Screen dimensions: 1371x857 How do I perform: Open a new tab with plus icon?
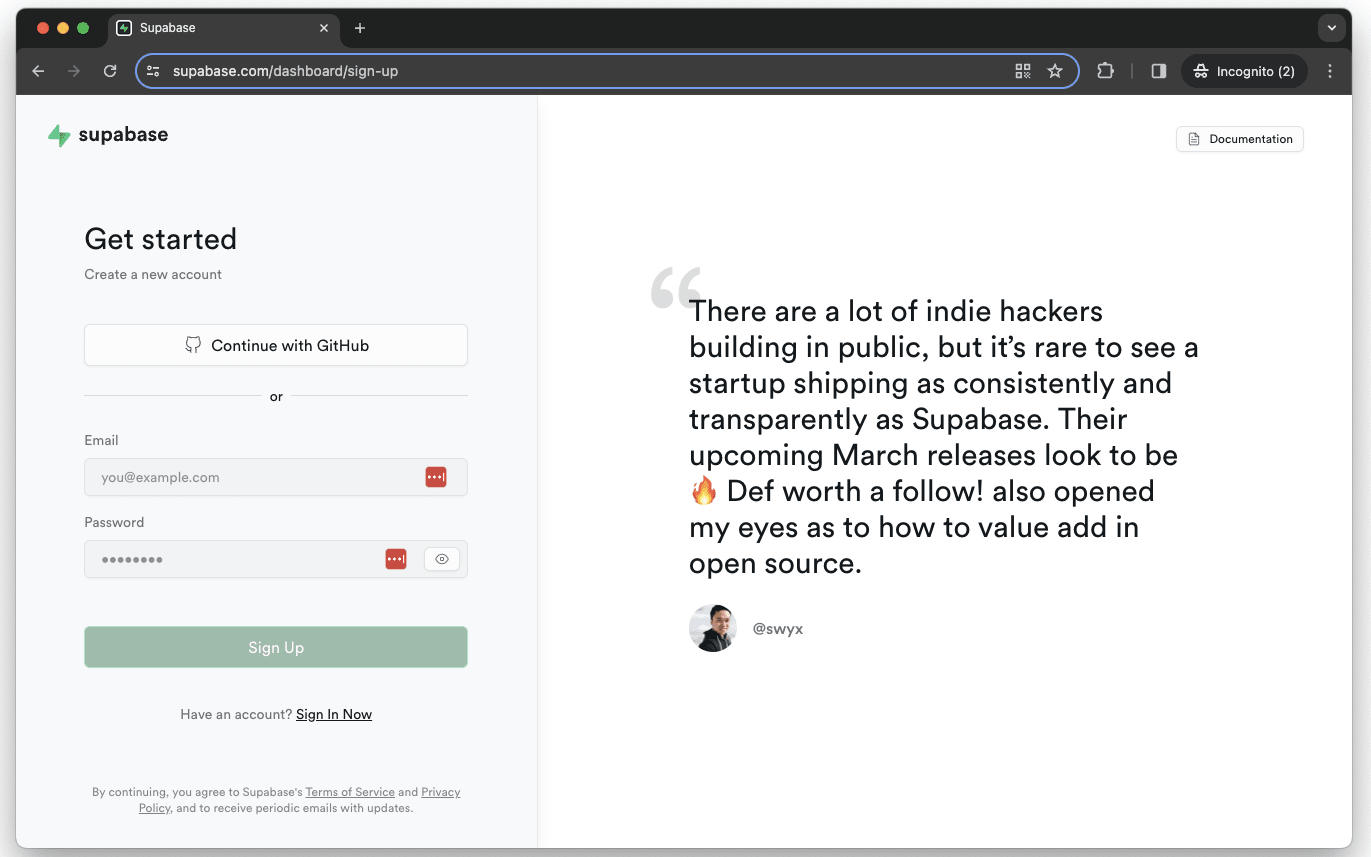[360, 28]
